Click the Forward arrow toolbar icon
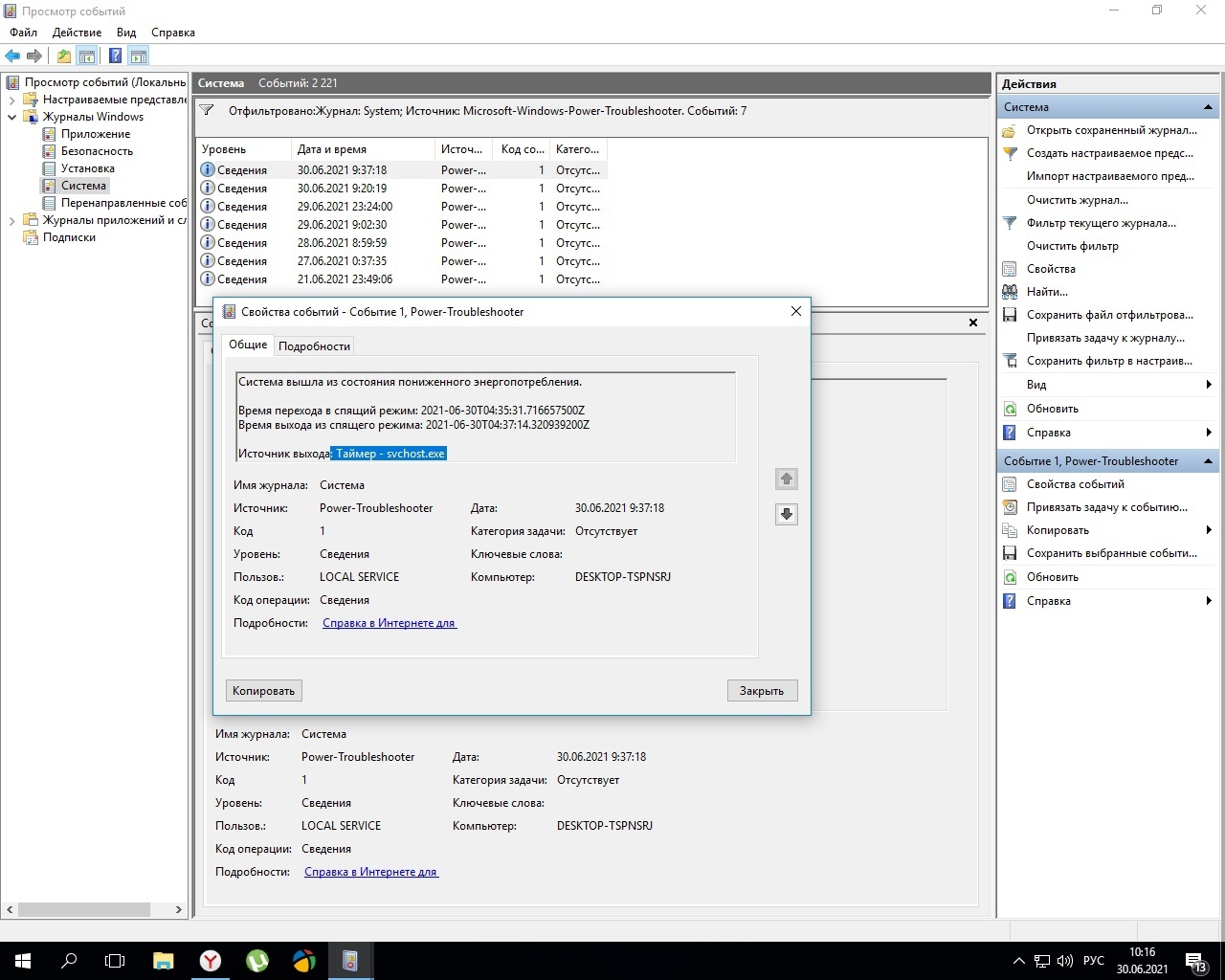This screenshot has height=980, width=1225. (x=34, y=56)
